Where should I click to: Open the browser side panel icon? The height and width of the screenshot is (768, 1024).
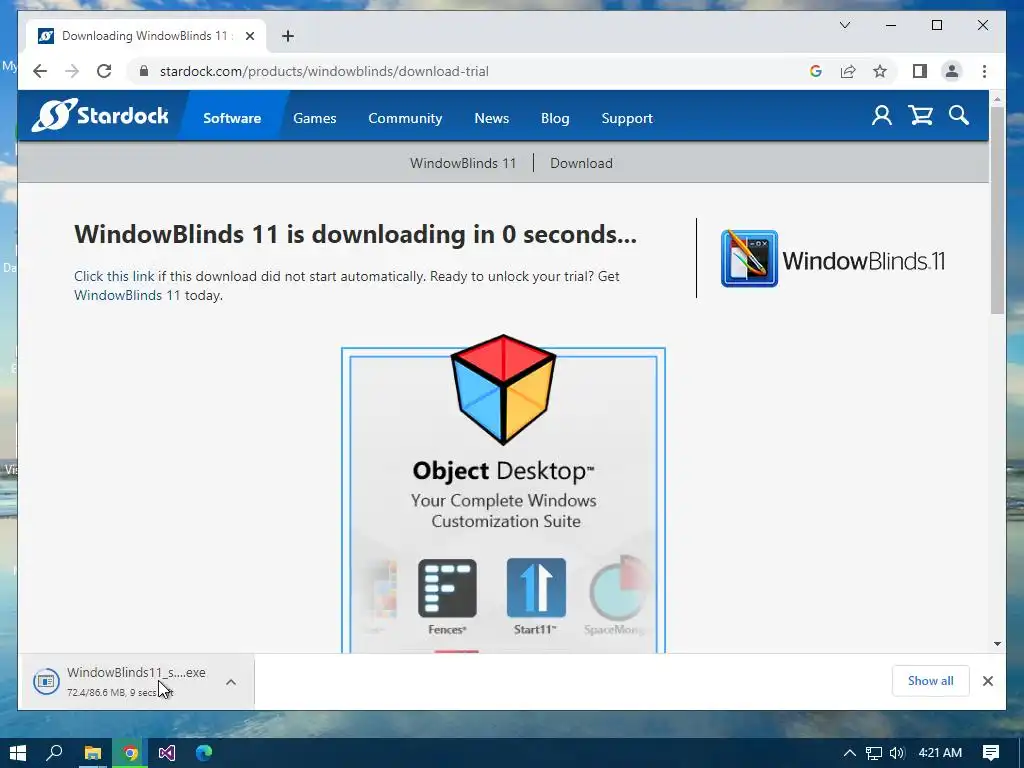[920, 71]
